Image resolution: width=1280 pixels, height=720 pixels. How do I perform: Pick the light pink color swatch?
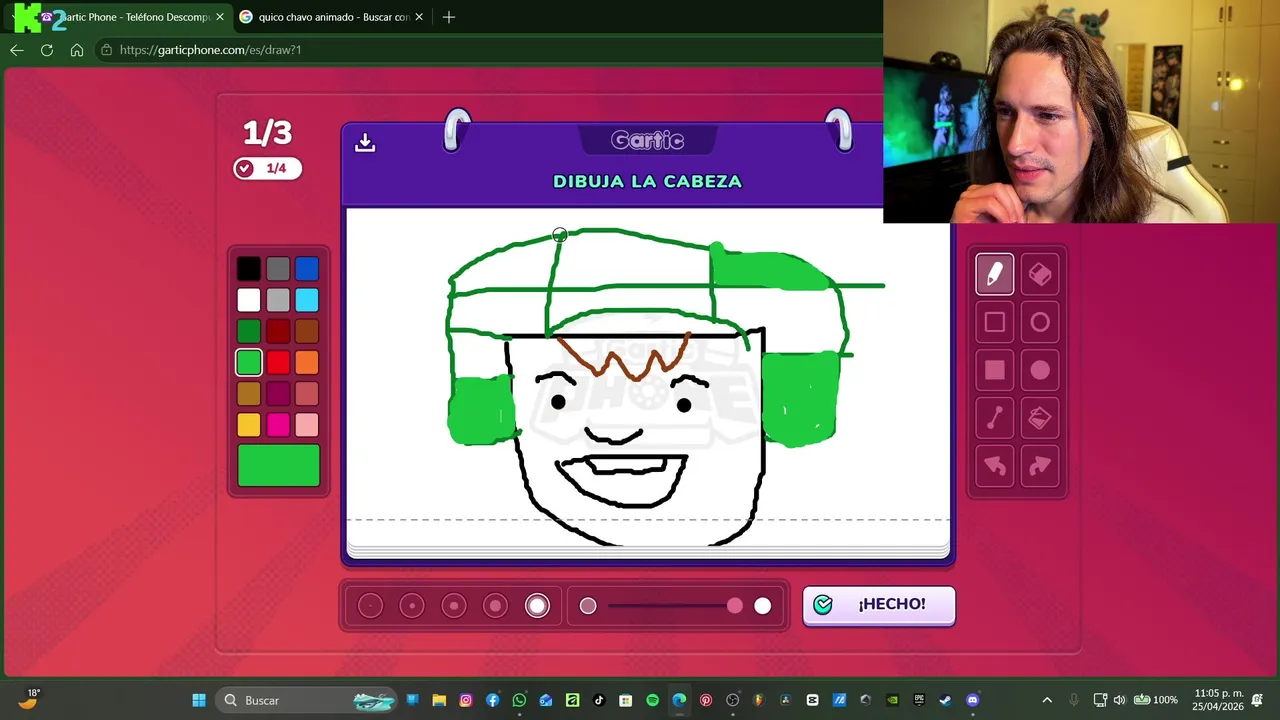(x=307, y=425)
